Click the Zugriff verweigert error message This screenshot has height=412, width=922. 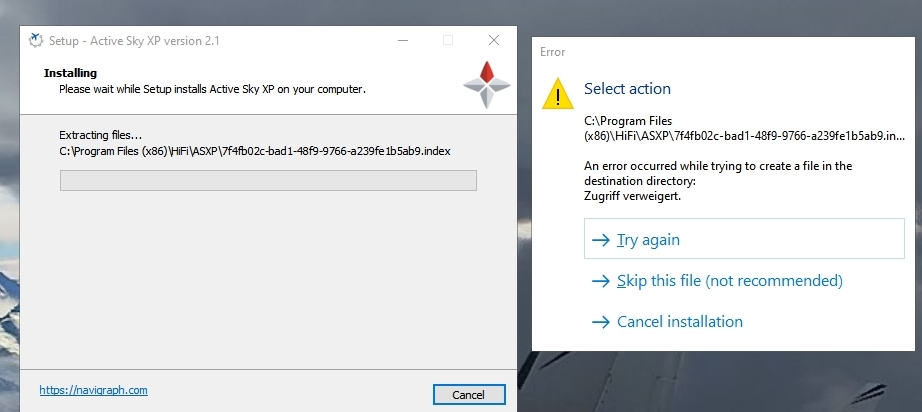pos(632,196)
